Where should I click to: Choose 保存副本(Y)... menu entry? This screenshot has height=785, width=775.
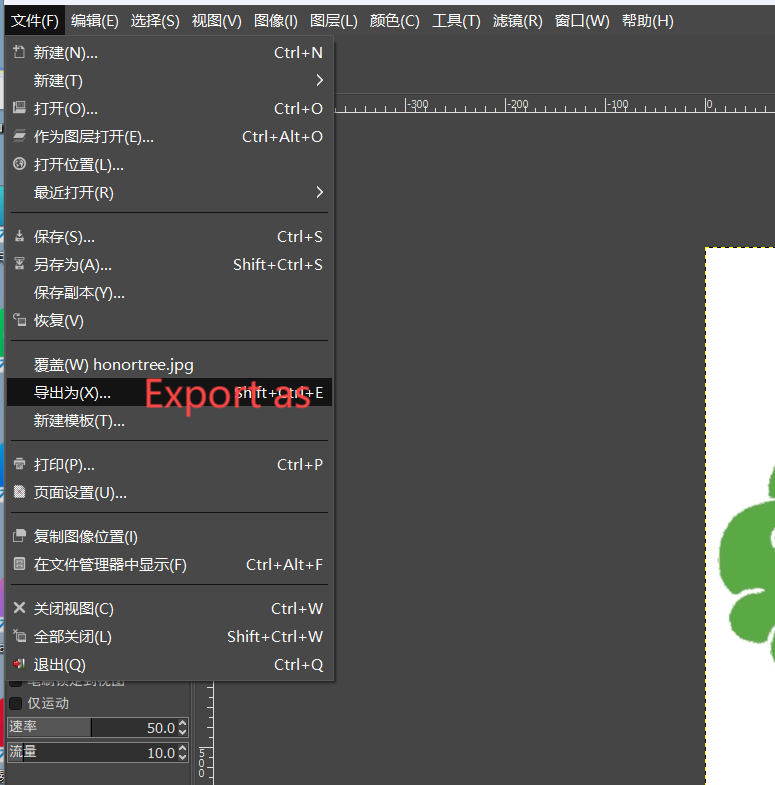point(169,292)
